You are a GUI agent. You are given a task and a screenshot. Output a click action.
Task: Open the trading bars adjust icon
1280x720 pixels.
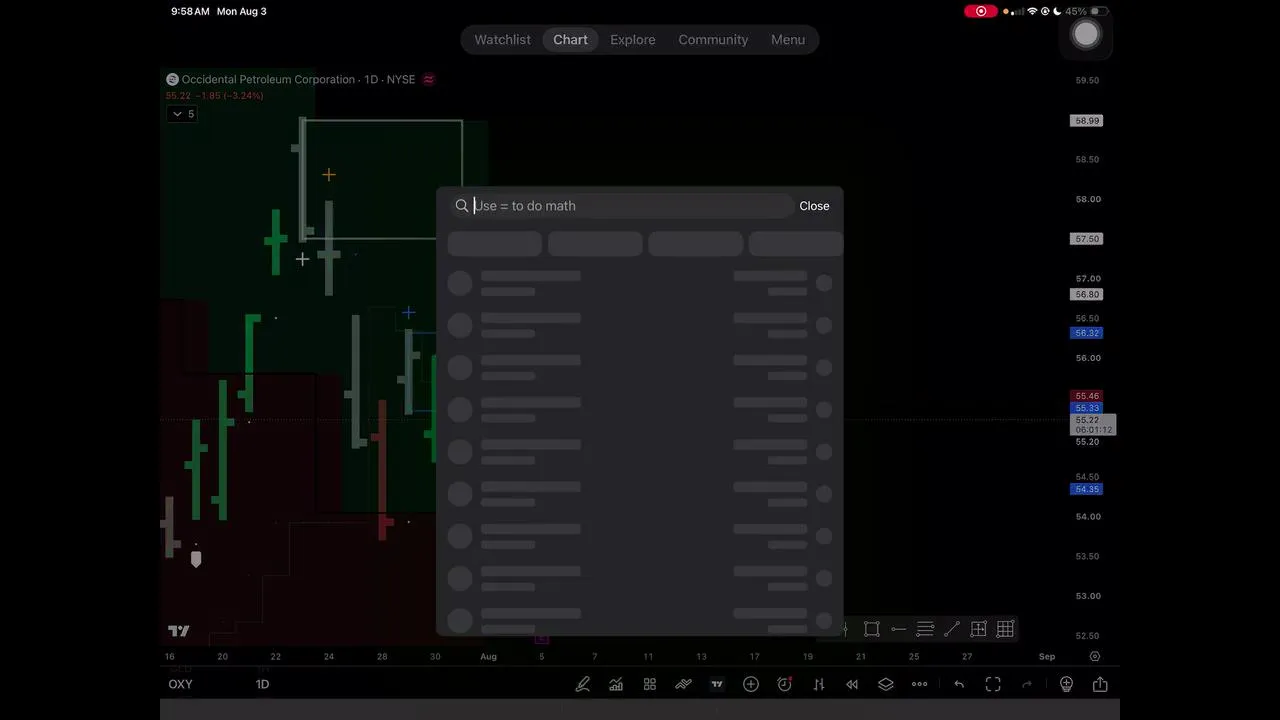(x=818, y=684)
